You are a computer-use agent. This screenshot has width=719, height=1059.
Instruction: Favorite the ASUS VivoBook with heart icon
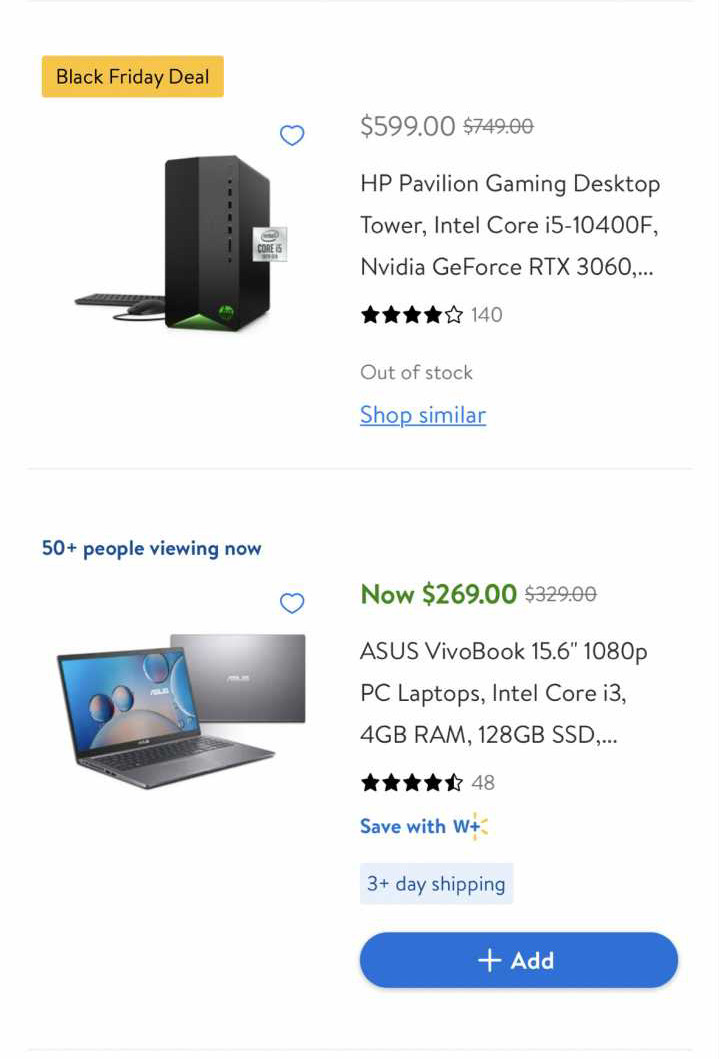pyautogui.click(x=292, y=602)
